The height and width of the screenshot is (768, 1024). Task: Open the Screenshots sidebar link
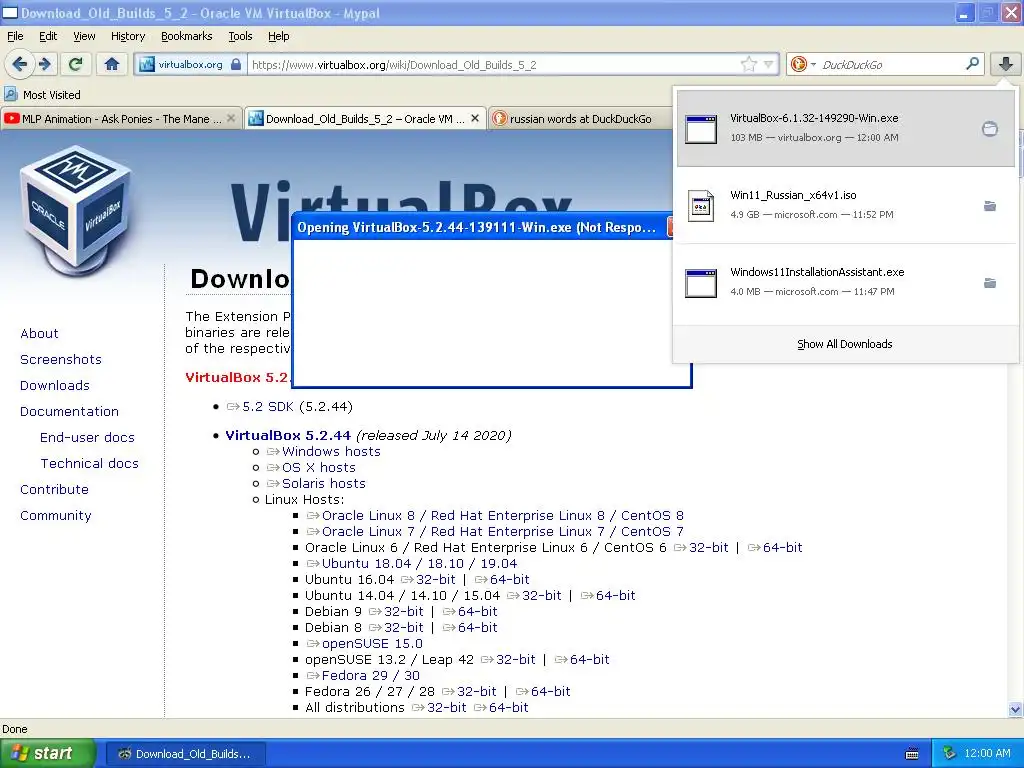[x=61, y=359]
